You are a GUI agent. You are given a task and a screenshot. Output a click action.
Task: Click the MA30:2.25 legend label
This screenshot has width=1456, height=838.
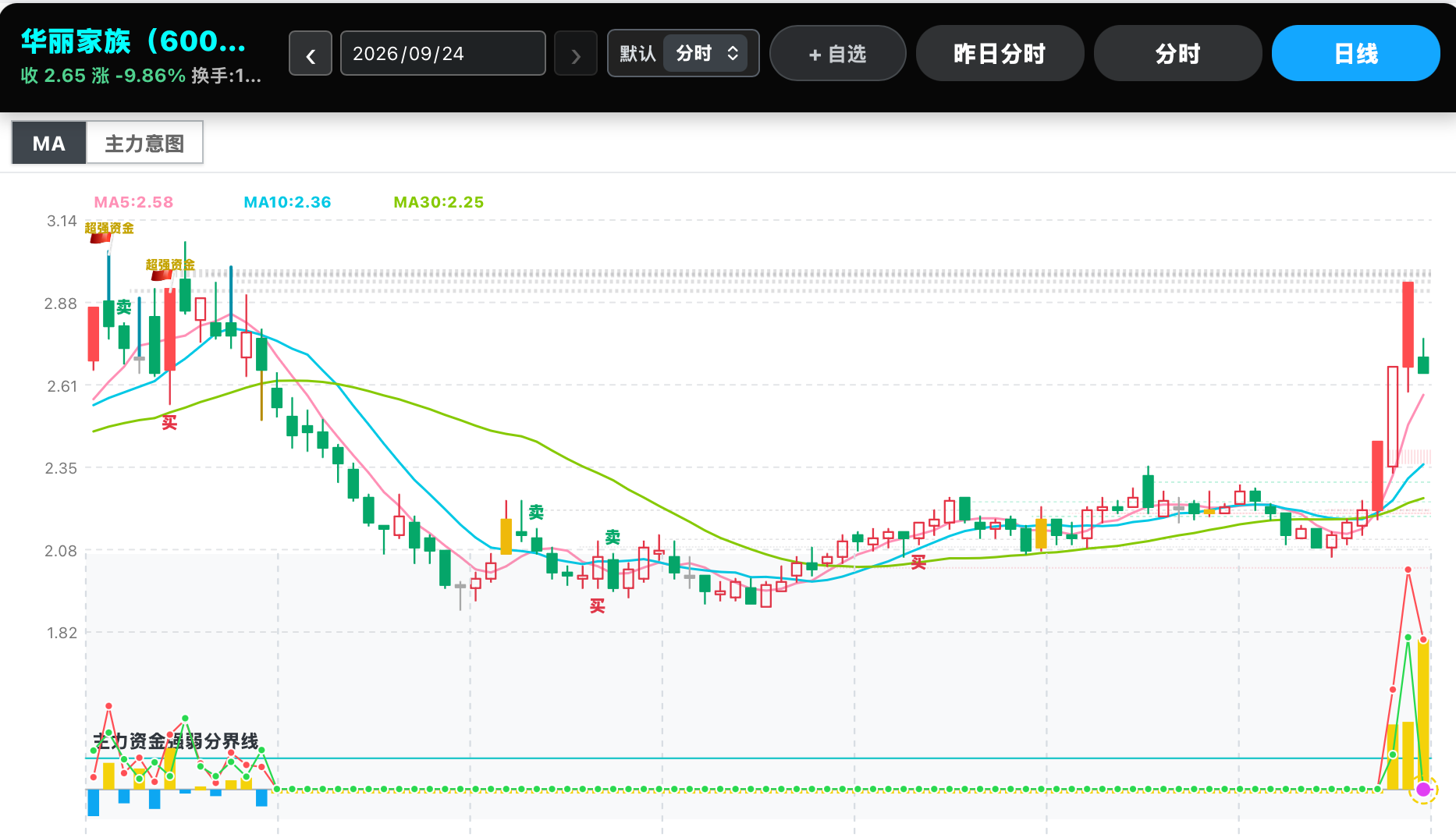pyautogui.click(x=439, y=202)
